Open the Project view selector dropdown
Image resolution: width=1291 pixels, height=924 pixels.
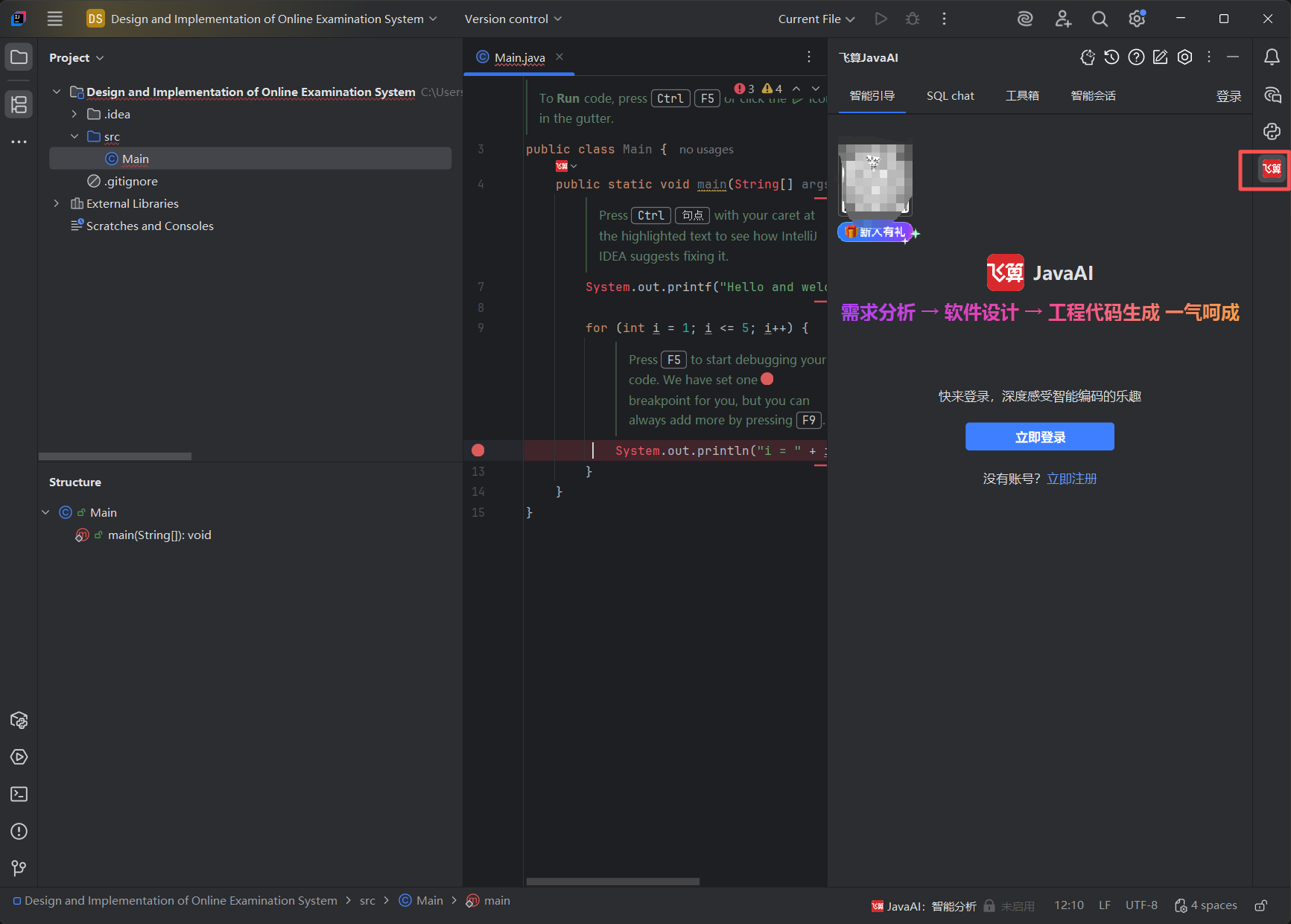[x=76, y=57]
